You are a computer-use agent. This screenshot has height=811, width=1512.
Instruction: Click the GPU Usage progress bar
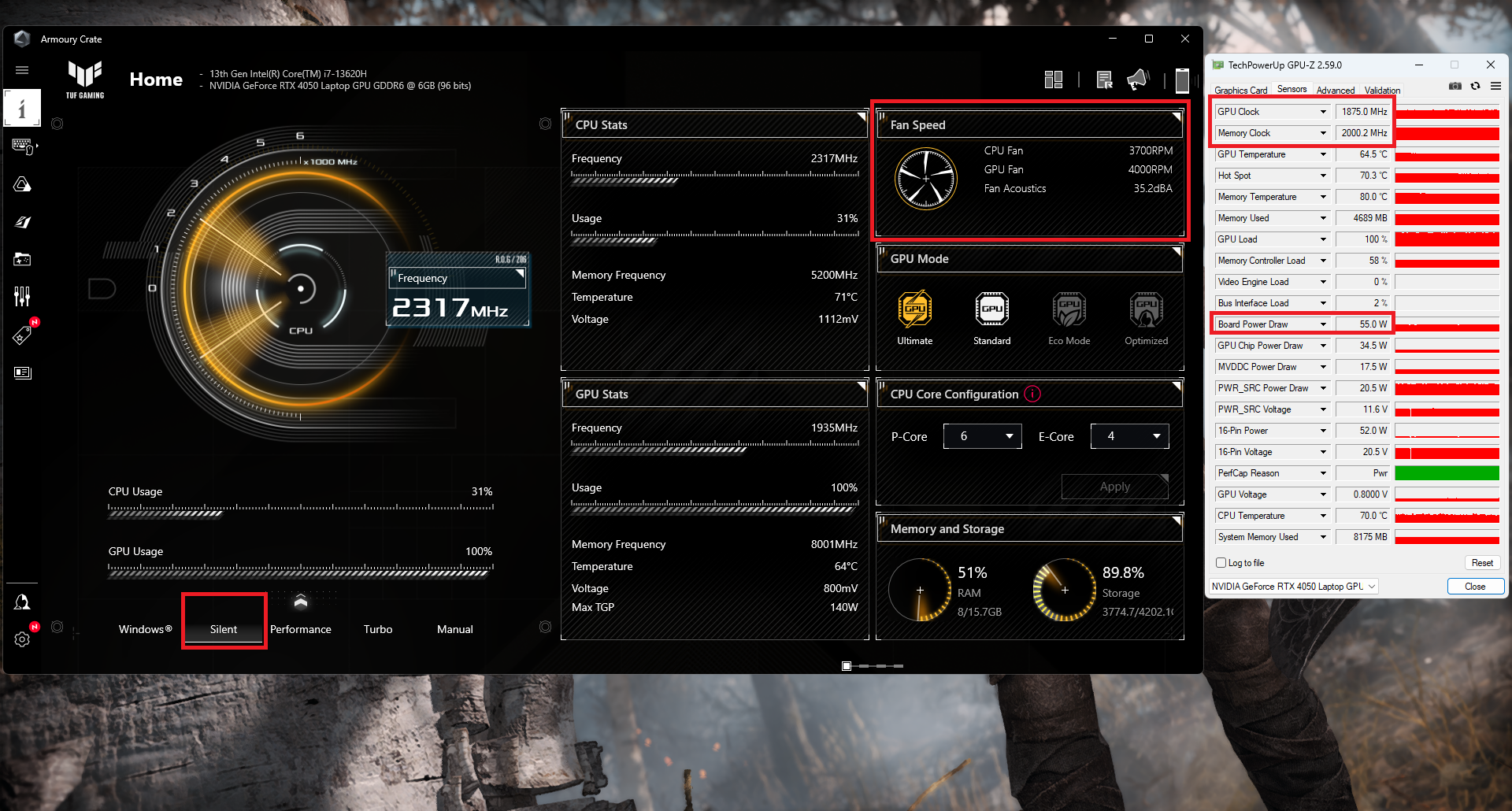[x=301, y=571]
